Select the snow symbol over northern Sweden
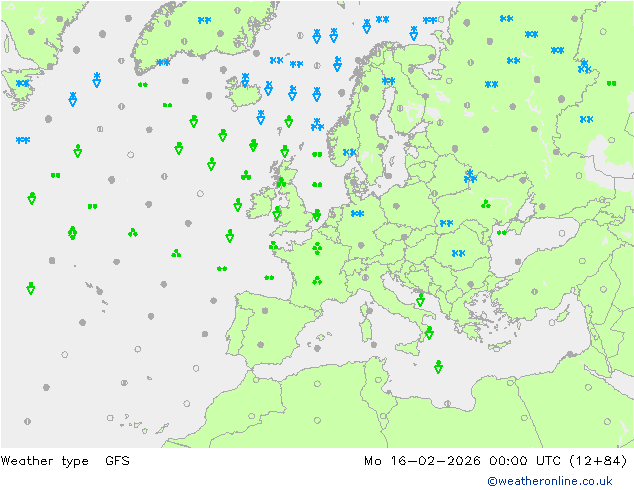The image size is (634, 490). tap(388, 81)
